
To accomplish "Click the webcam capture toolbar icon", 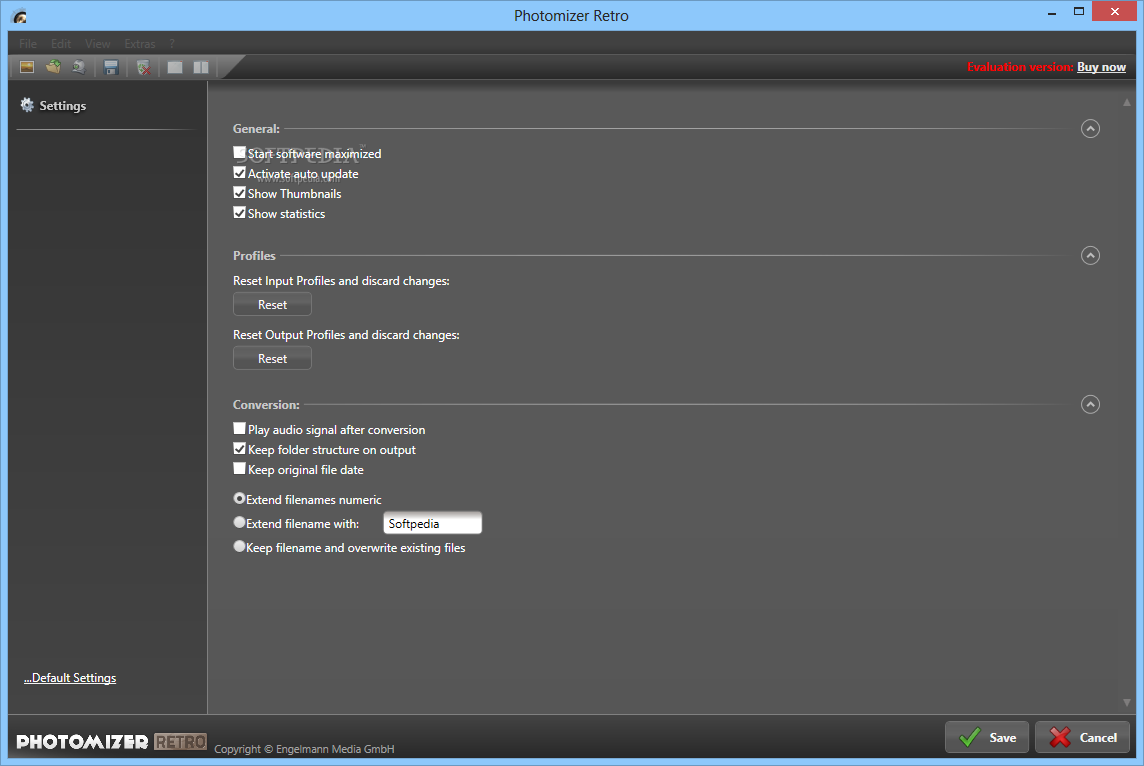I will [x=79, y=67].
